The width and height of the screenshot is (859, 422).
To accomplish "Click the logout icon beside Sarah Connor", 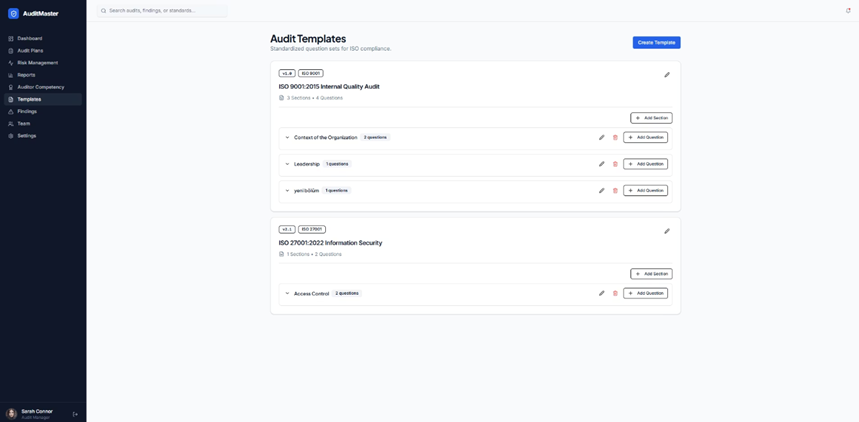I will tap(75, 414).
